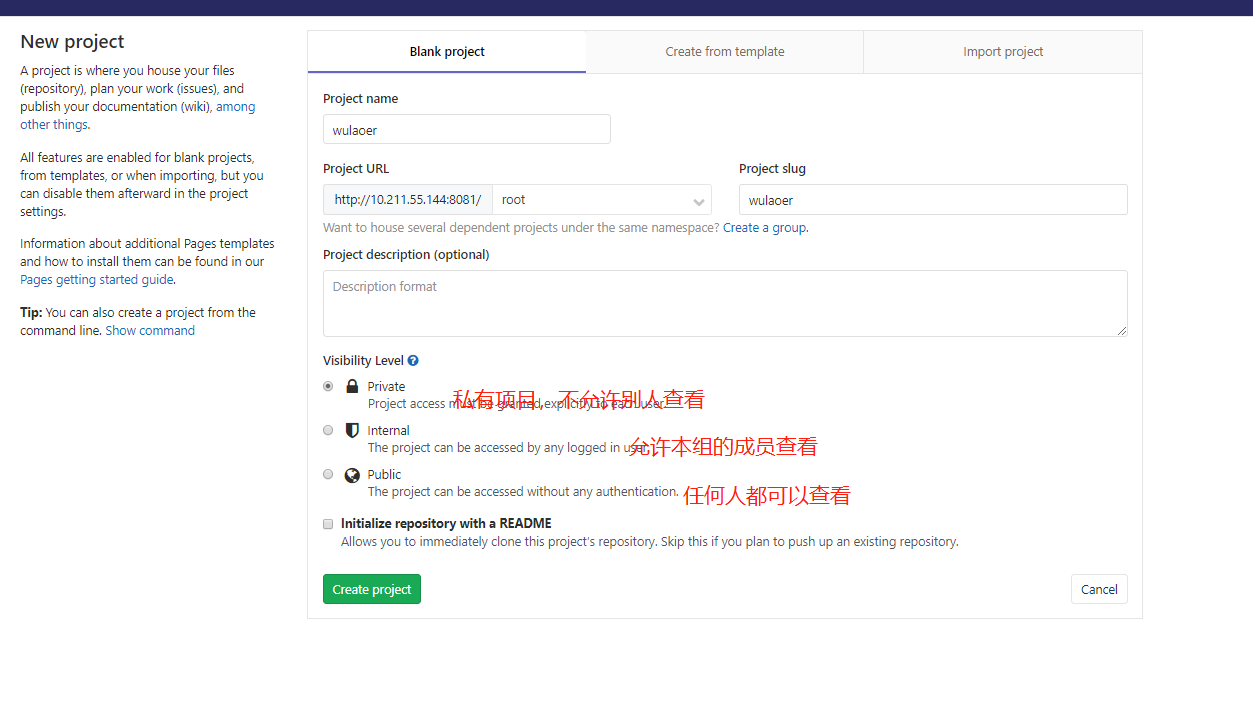Focus the Project name input field
1253x727 pixels.
pyautogui.click(x=466, y=130)
